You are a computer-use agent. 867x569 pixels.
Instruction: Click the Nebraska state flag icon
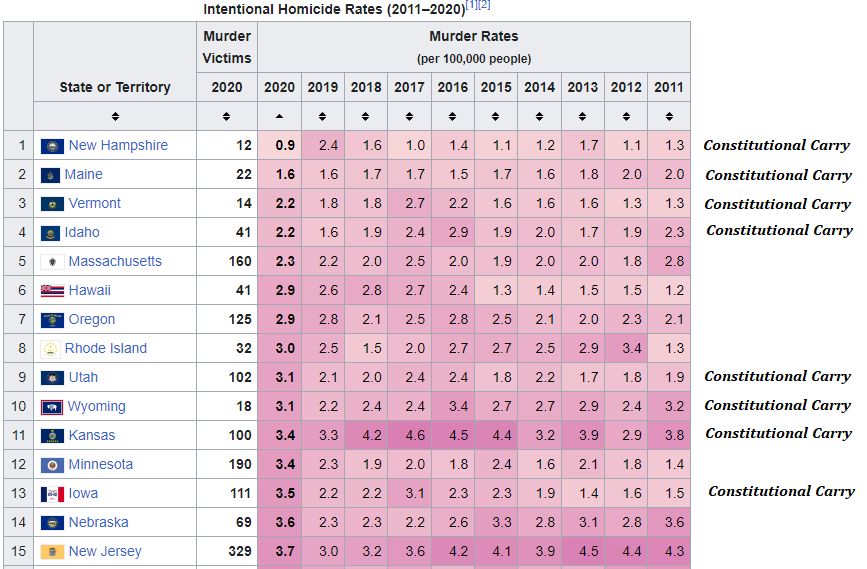point(52,523)
